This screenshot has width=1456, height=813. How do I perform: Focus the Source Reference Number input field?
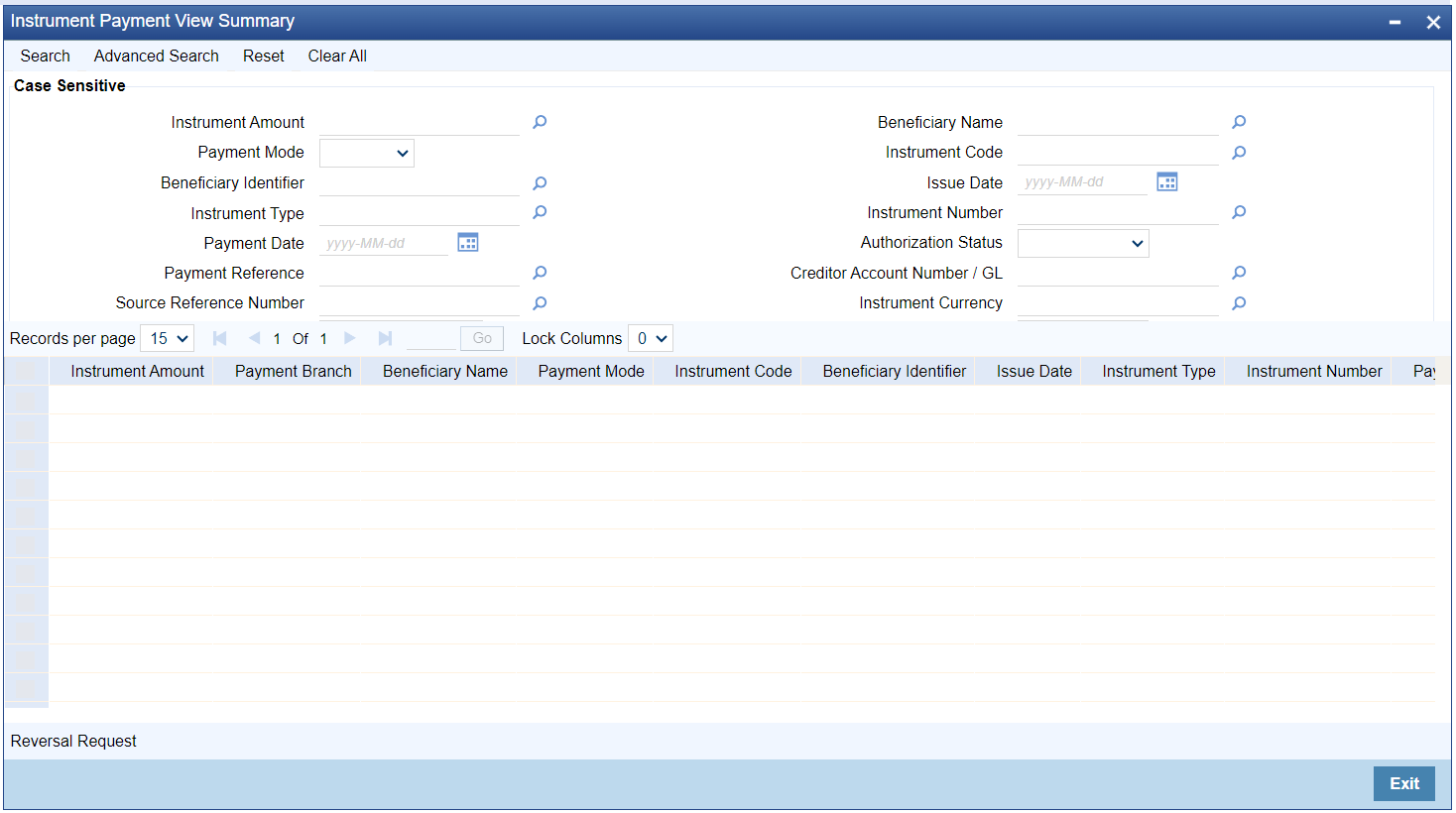(420, 303)
